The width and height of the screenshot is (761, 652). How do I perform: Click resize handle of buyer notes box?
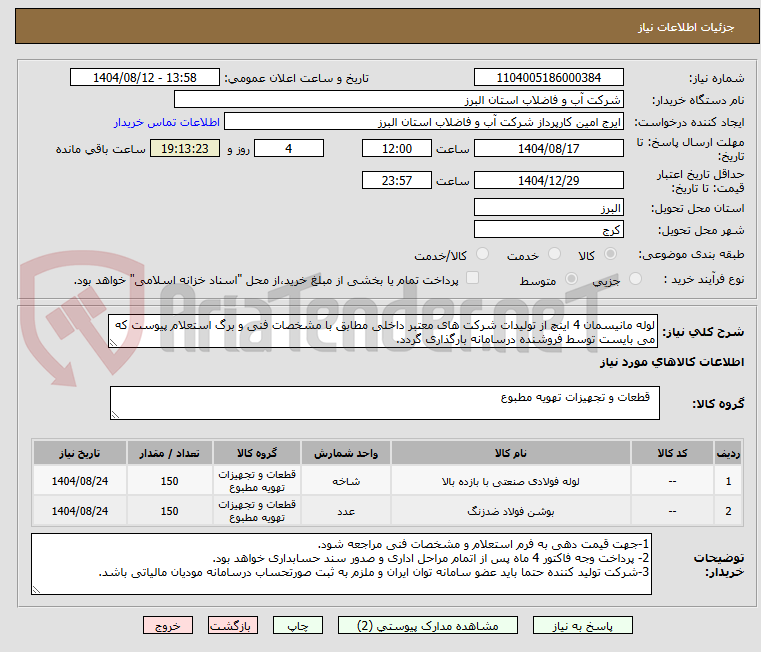click(36, 590)
